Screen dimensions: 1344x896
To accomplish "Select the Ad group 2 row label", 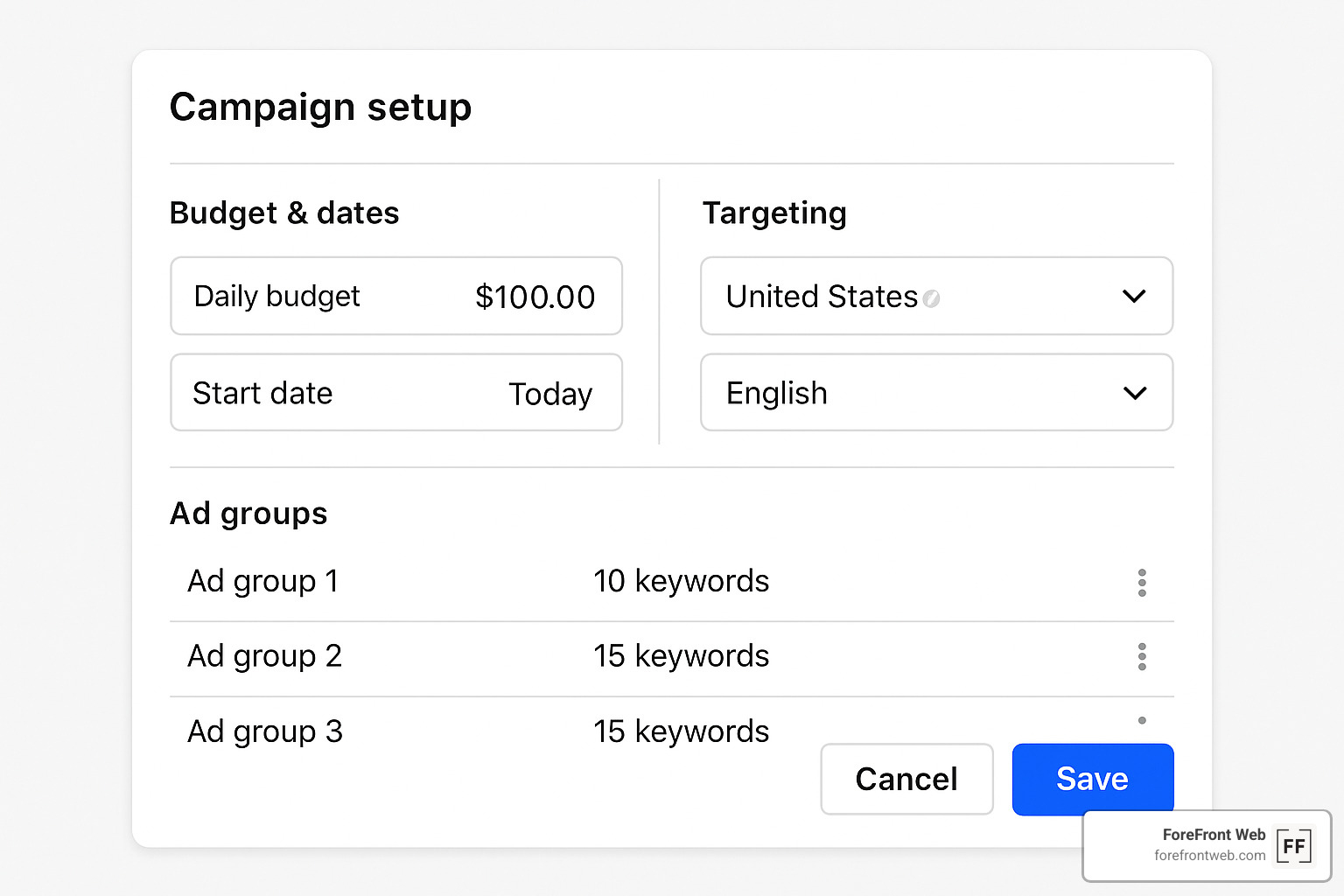I will (264, 656).
